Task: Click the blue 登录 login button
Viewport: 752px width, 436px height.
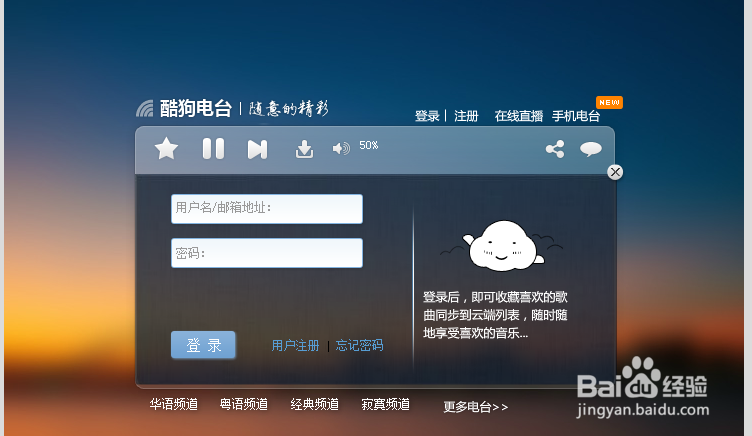Action: [203, 345]
